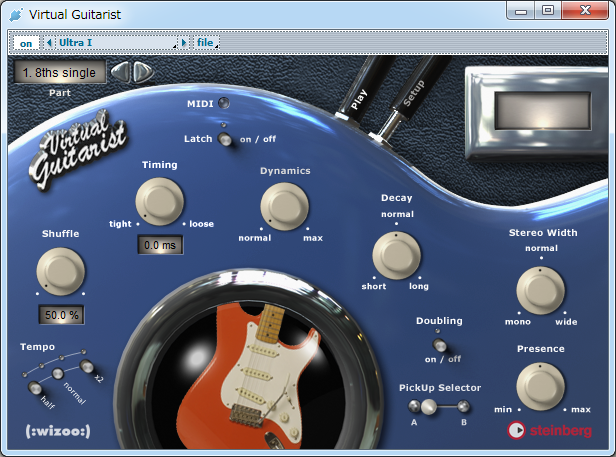
Task: Click the PickUp Selector slider ball
Action: (429, 406)
